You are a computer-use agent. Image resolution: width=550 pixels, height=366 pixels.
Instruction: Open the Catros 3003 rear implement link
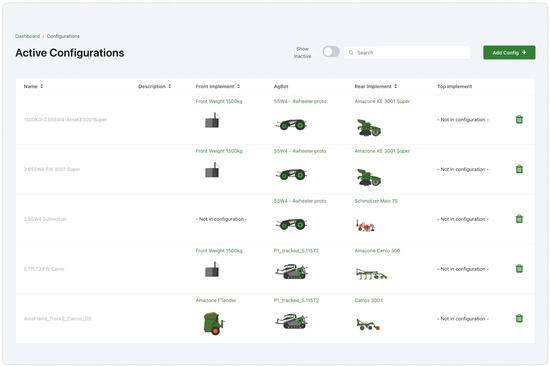coord(369,300)
